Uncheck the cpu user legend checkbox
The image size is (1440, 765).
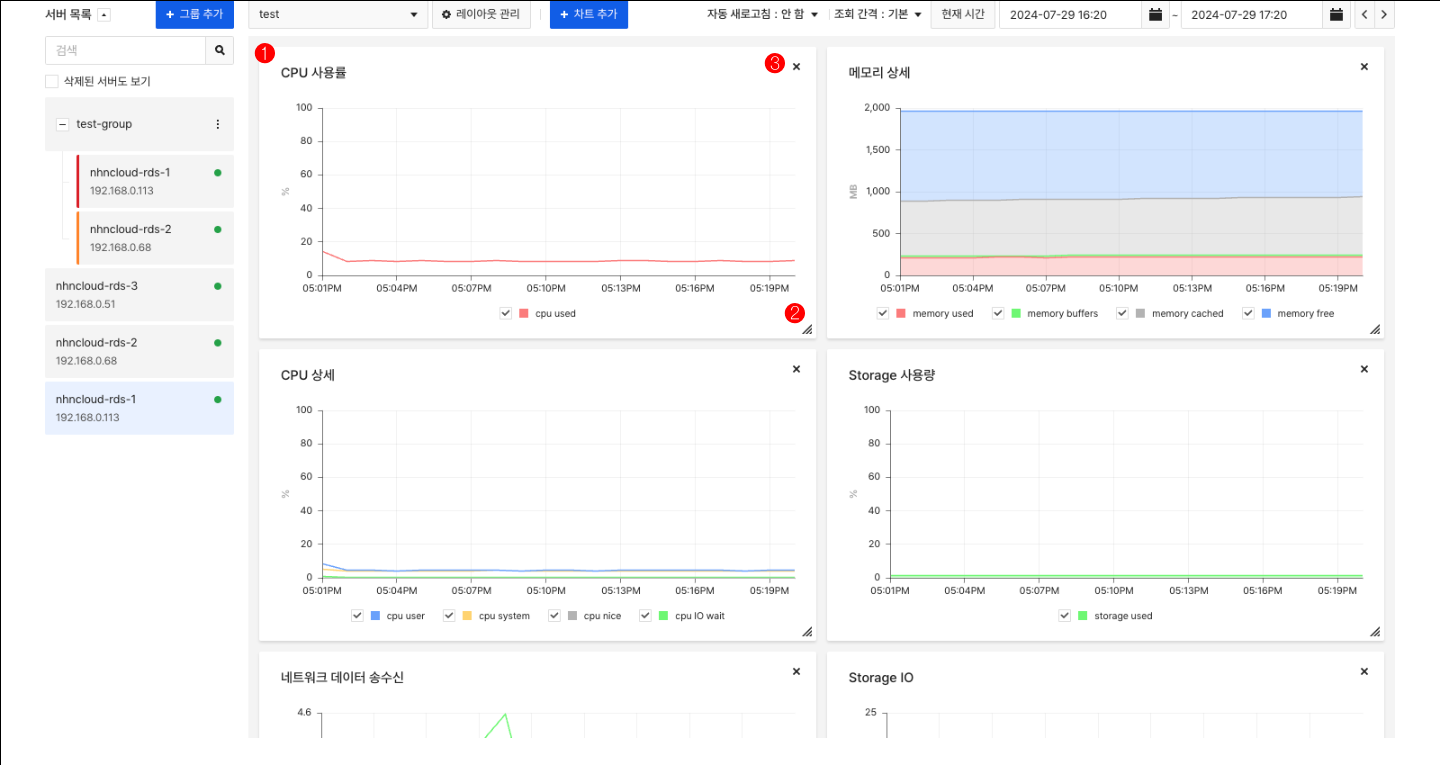tap(357, 616)
